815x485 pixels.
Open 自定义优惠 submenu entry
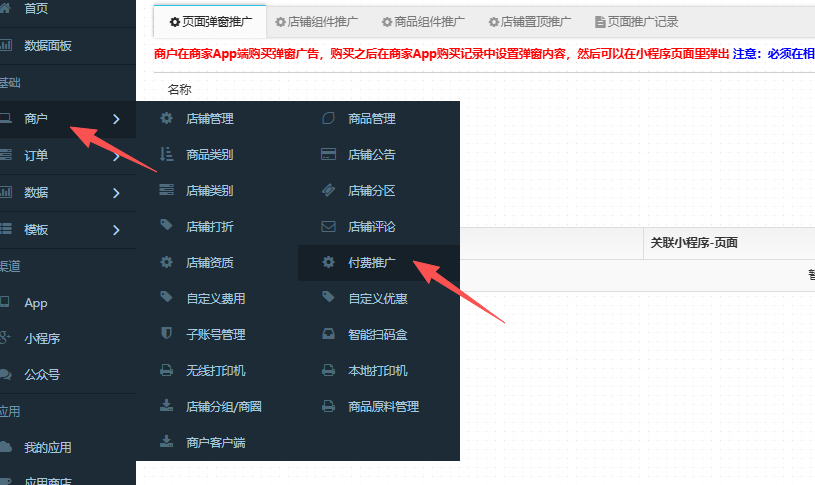coord(378,298)
